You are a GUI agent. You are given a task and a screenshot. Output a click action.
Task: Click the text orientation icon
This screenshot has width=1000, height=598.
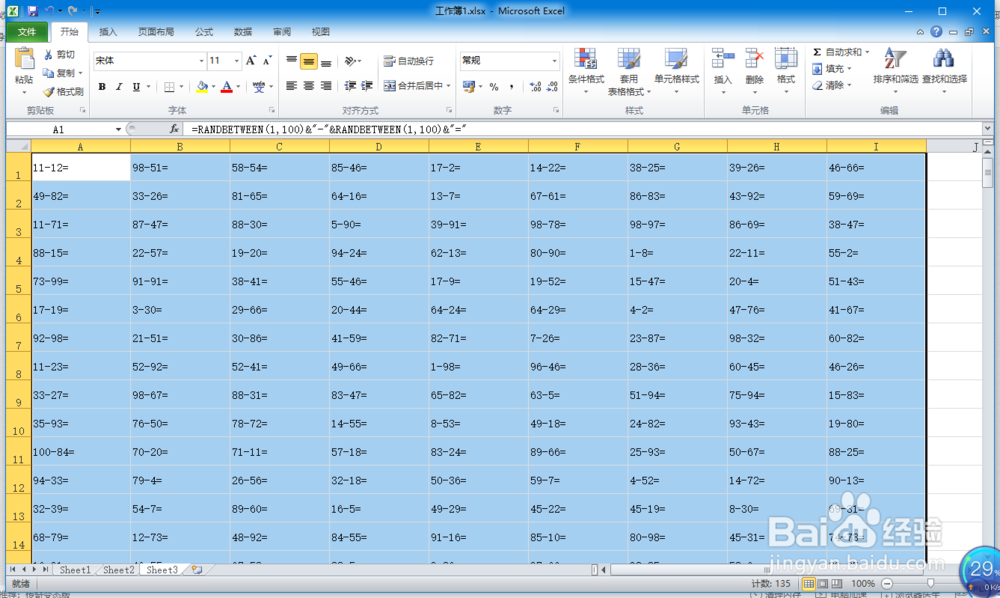pos(350,61)
